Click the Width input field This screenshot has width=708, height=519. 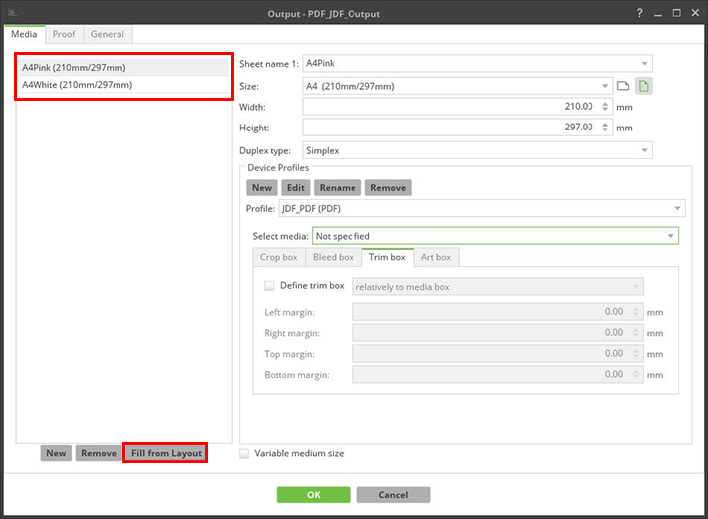pos(450,106)
